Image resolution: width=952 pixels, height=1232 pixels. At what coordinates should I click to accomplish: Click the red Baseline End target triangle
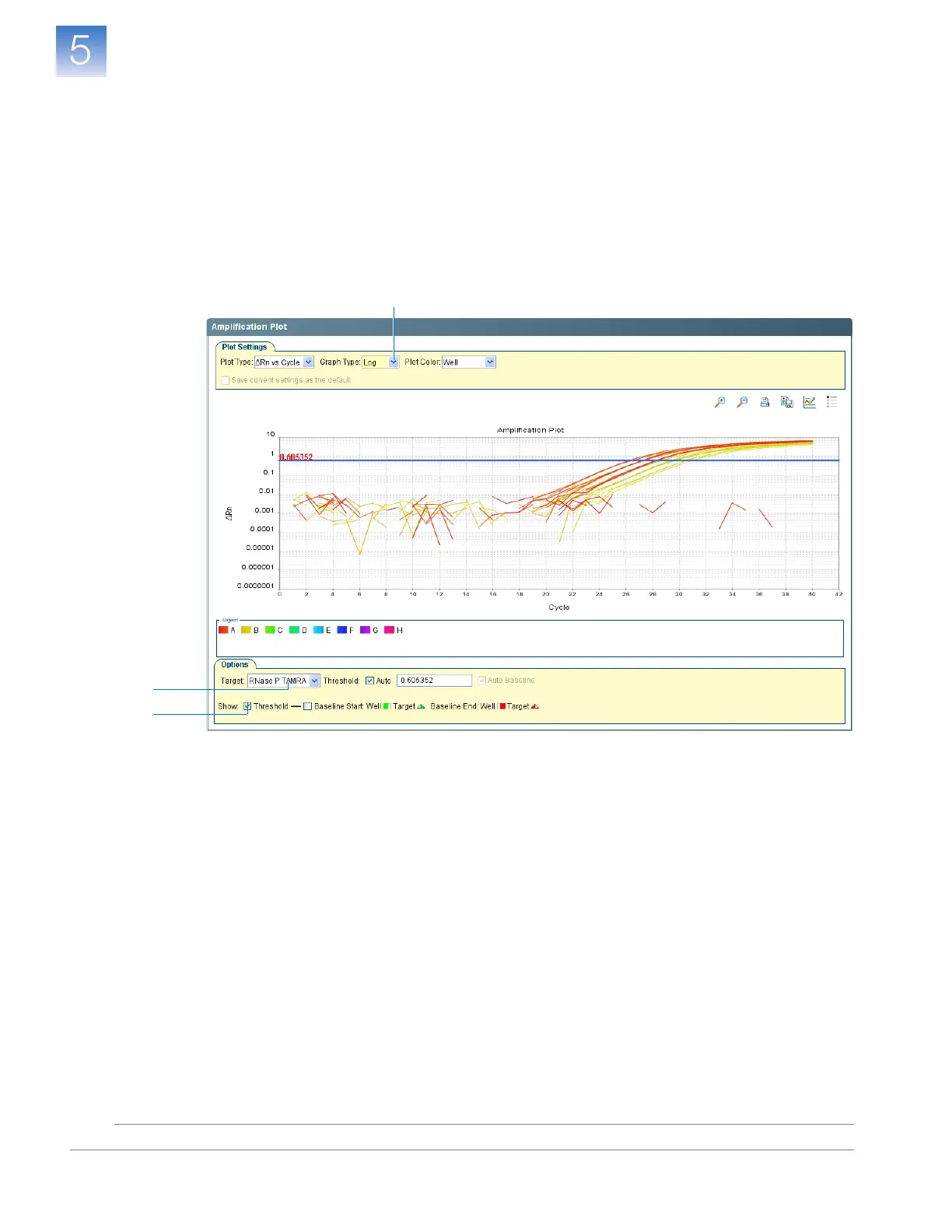(x=535, y=706)
